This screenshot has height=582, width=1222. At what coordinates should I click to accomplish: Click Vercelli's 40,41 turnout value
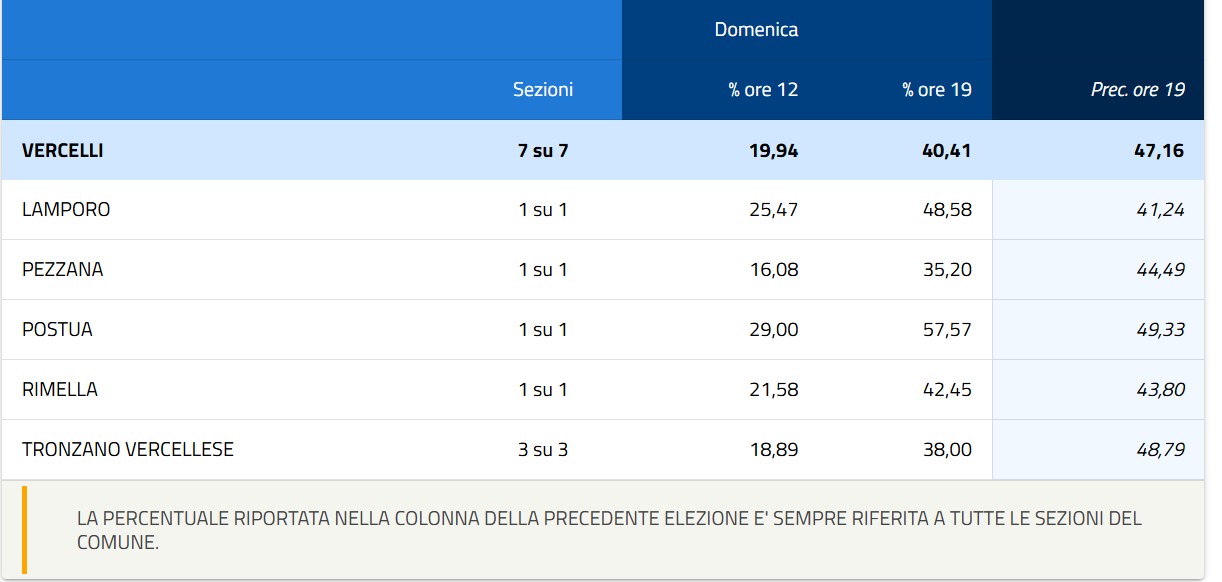pos(946,151)
